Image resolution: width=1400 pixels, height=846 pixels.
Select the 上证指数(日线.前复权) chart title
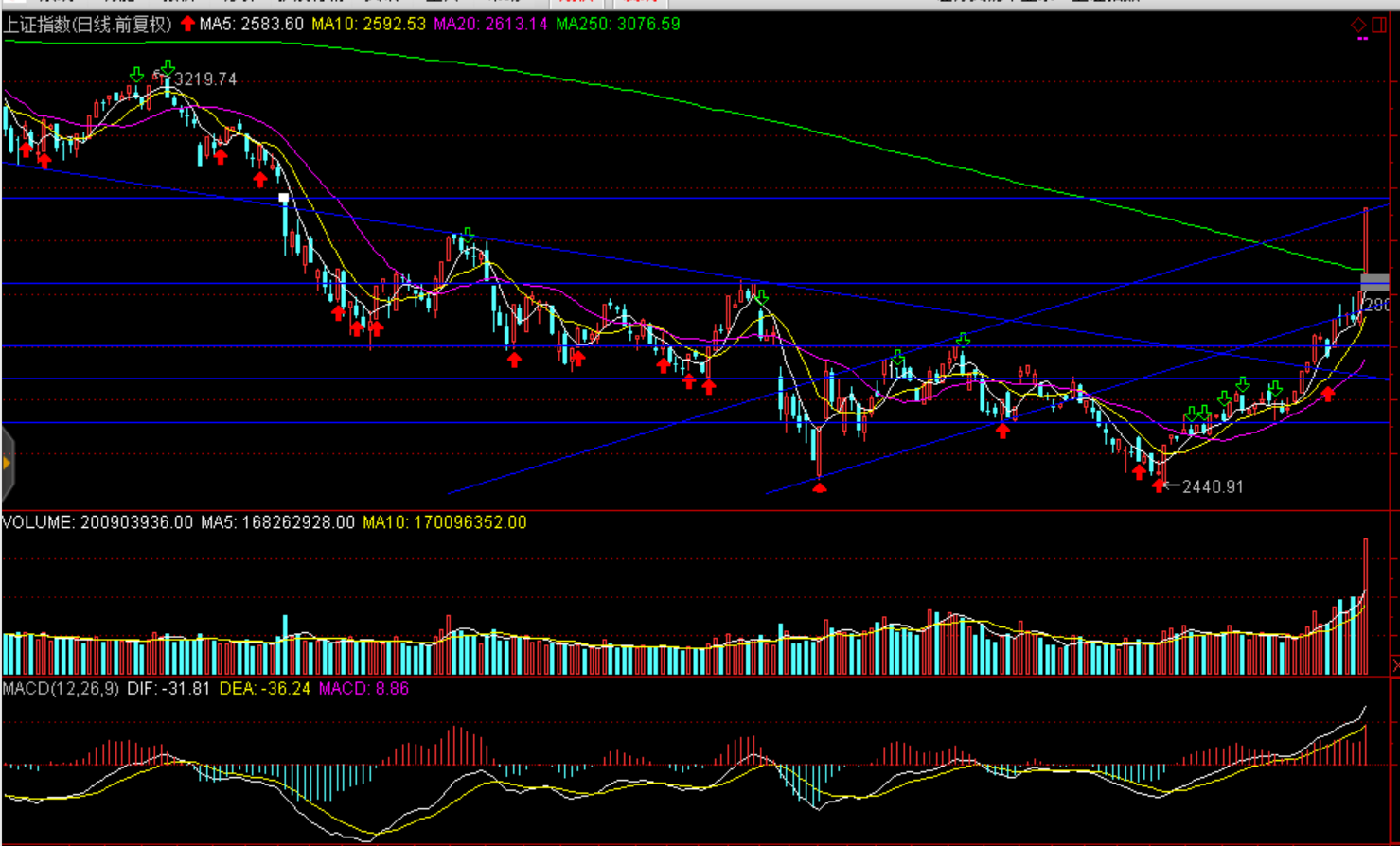coord(88,25)
